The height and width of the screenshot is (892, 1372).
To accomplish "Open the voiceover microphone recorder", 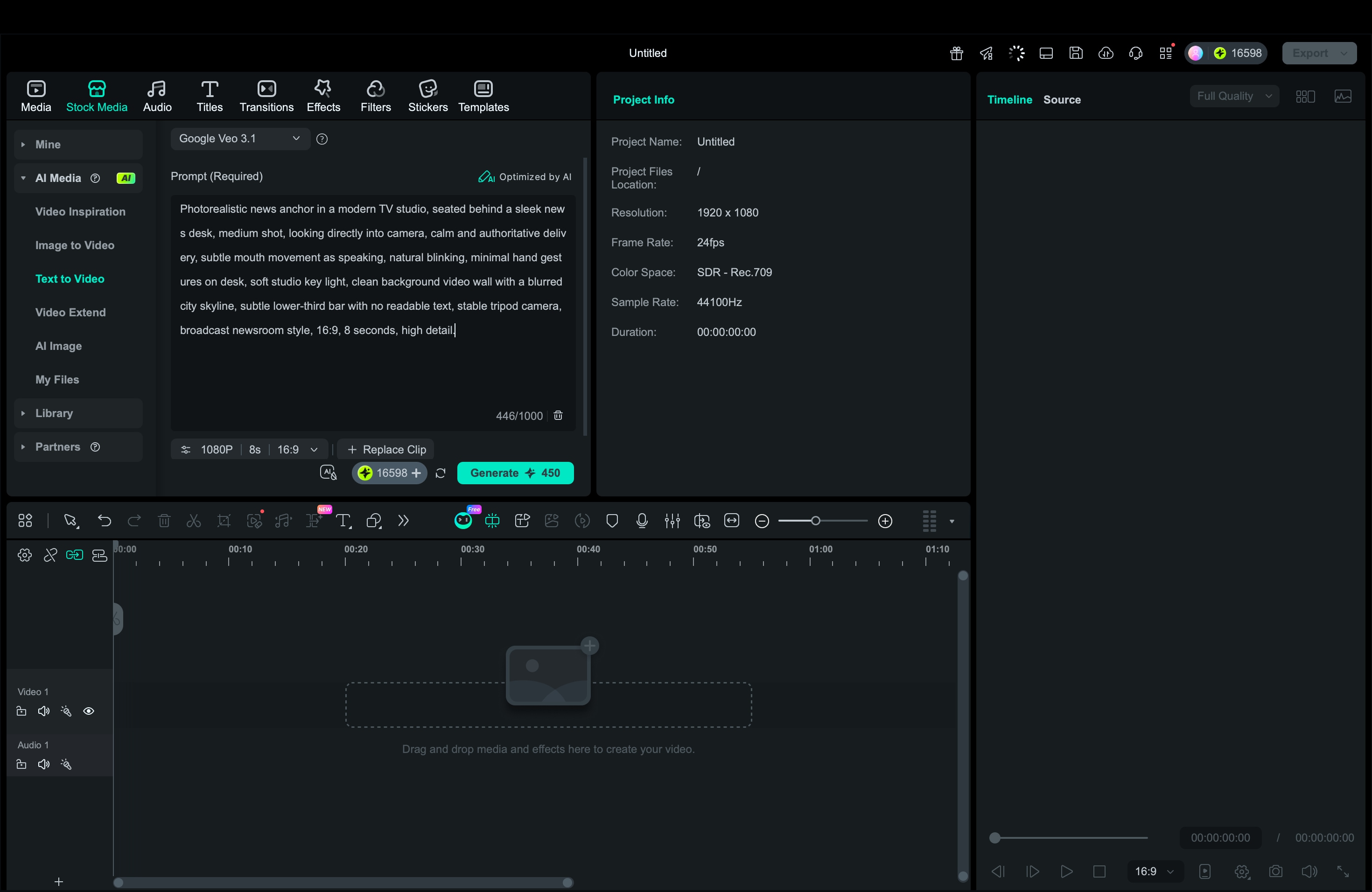I will [642, 520].
